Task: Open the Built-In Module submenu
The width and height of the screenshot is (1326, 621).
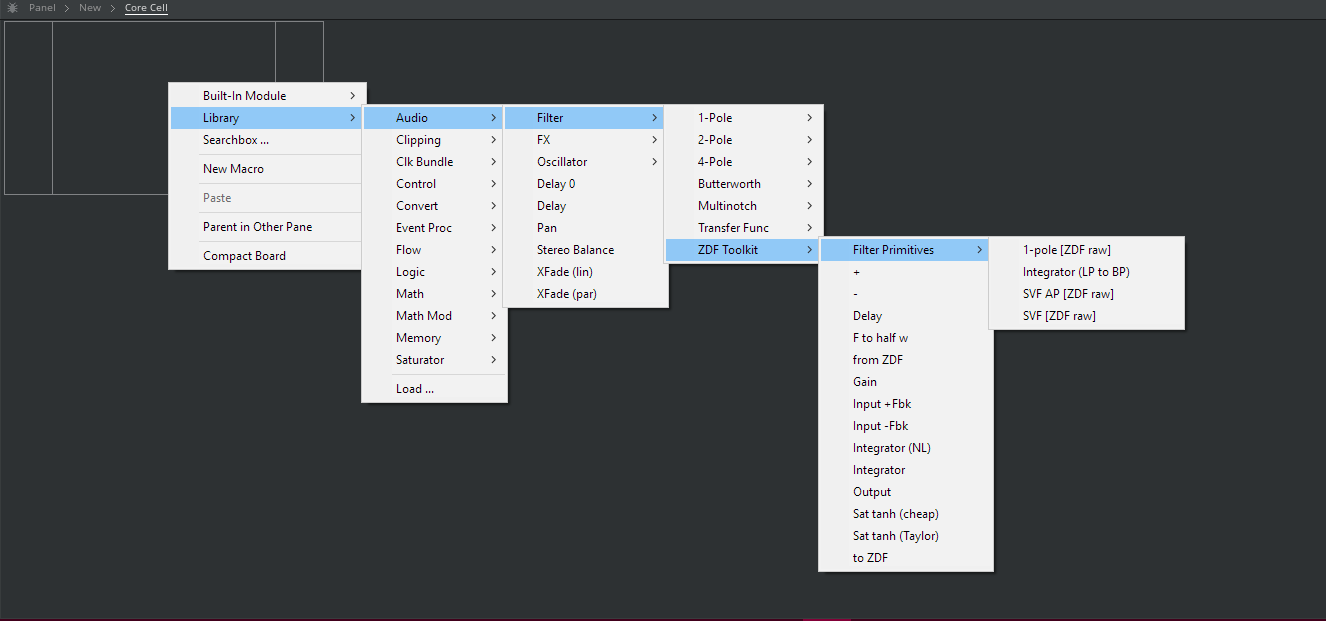Action: tap(267, 96)
